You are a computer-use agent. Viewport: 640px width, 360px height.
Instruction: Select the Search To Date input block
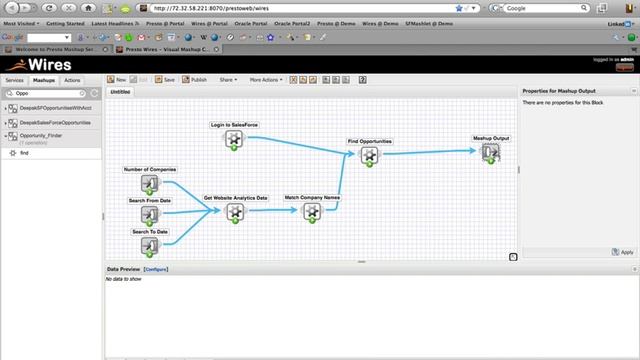click(149, 246)
